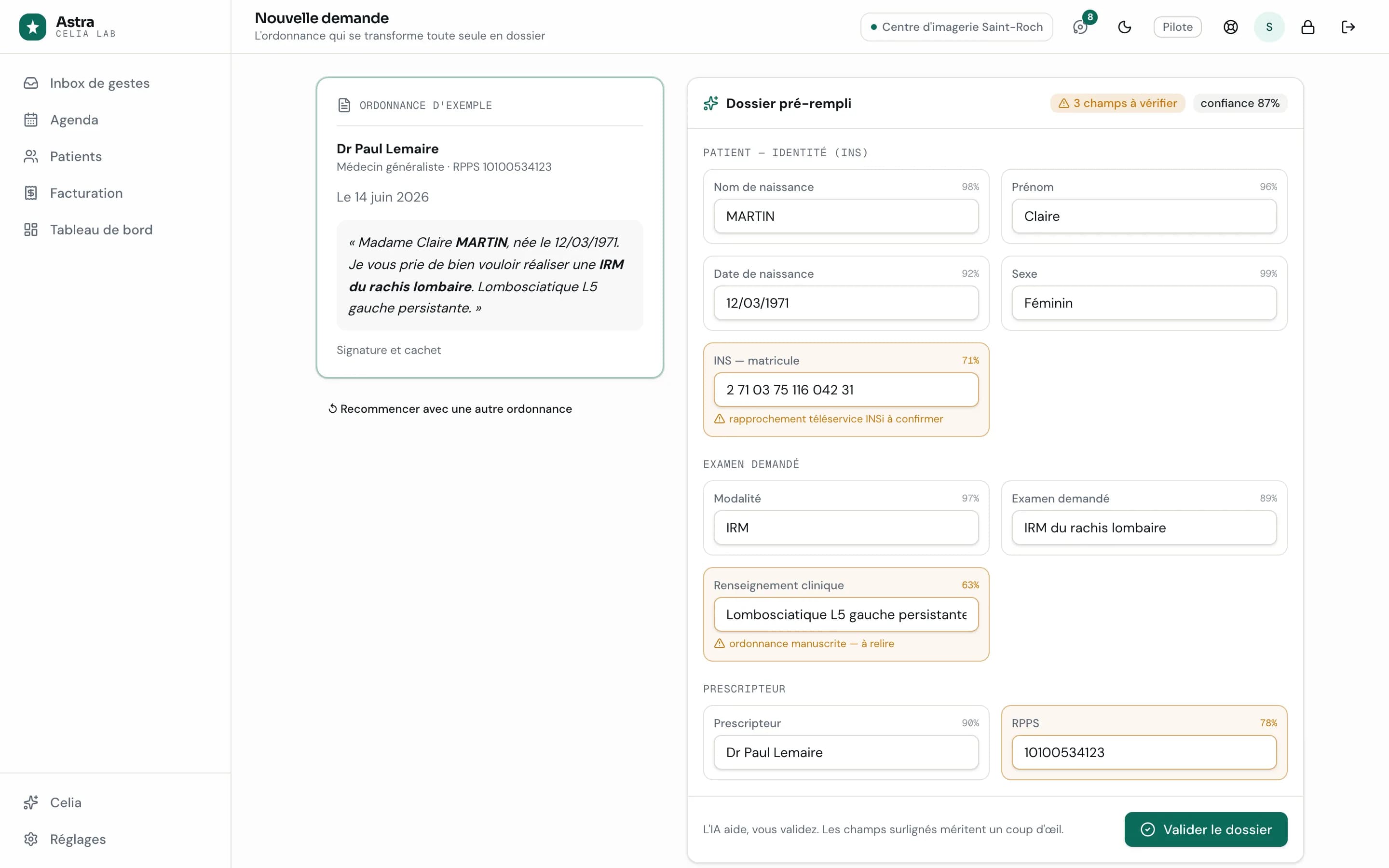Screen dimensions: 1389x868
Task: Open the help lifebuoy icon
Action: [x=1231, y=27]
